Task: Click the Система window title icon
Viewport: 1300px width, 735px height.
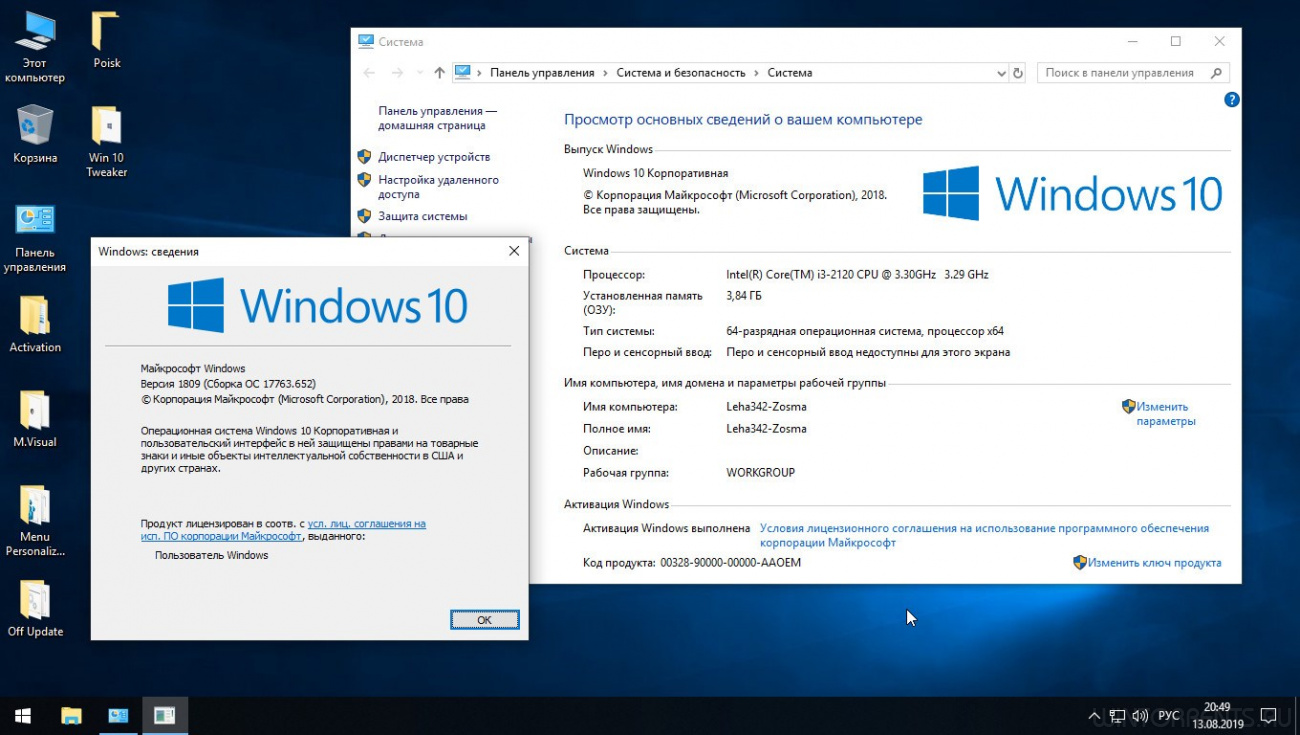Action: 366,42
